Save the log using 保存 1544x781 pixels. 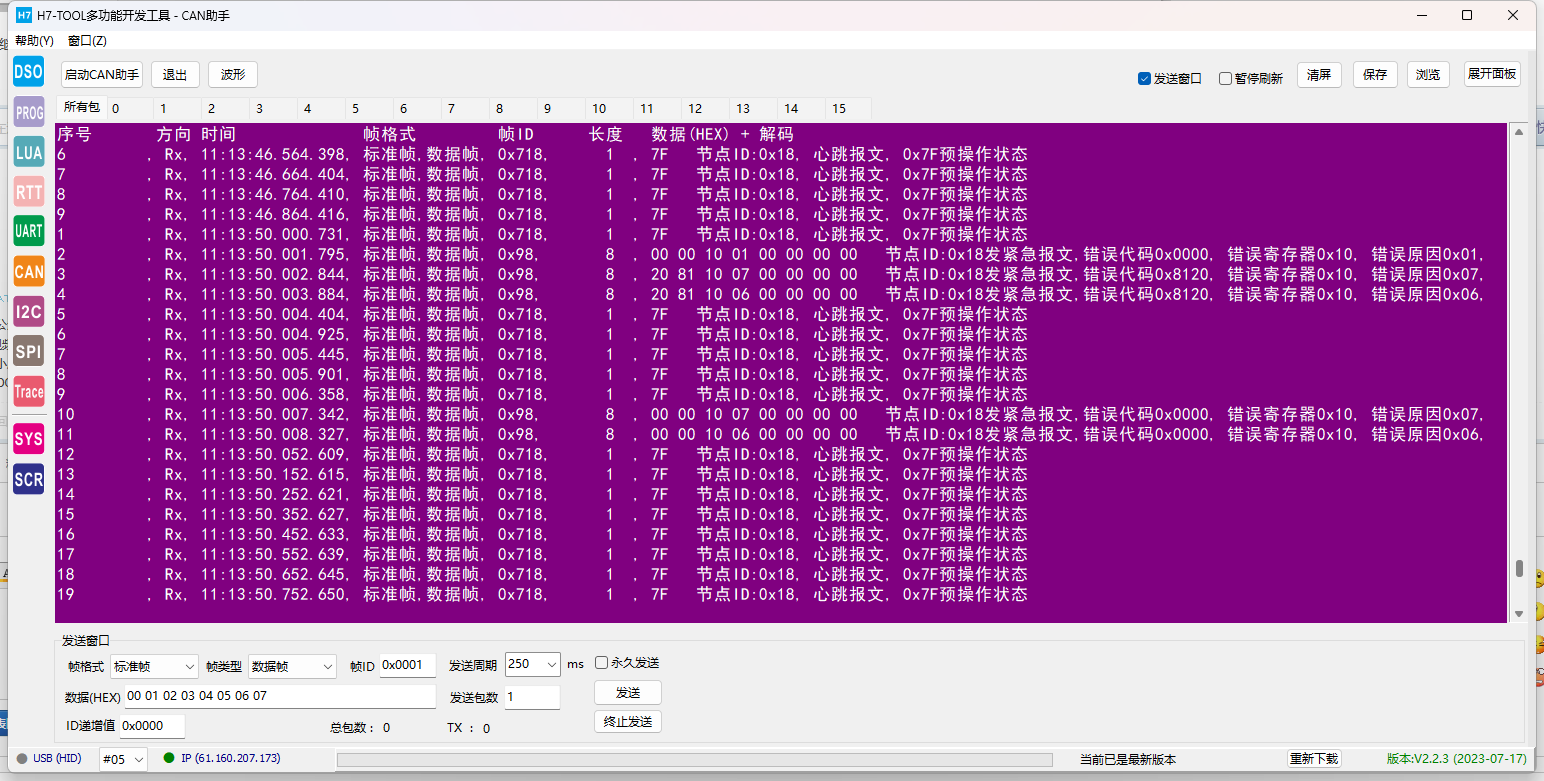(x=1376, y=75)
